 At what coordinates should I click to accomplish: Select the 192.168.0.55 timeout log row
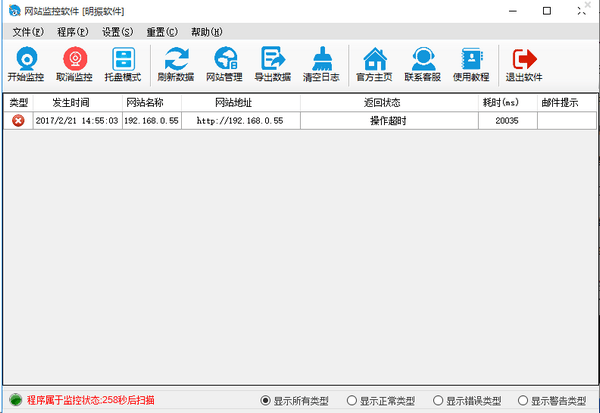tap(300, 121)
